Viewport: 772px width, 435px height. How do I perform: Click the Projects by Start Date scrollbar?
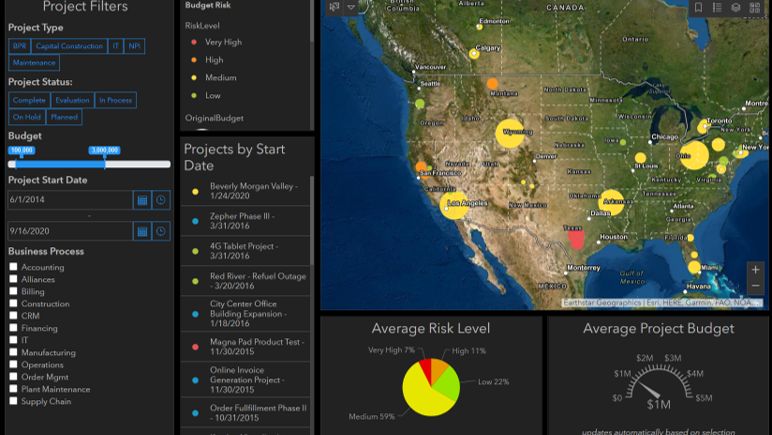tap(312, 220)
